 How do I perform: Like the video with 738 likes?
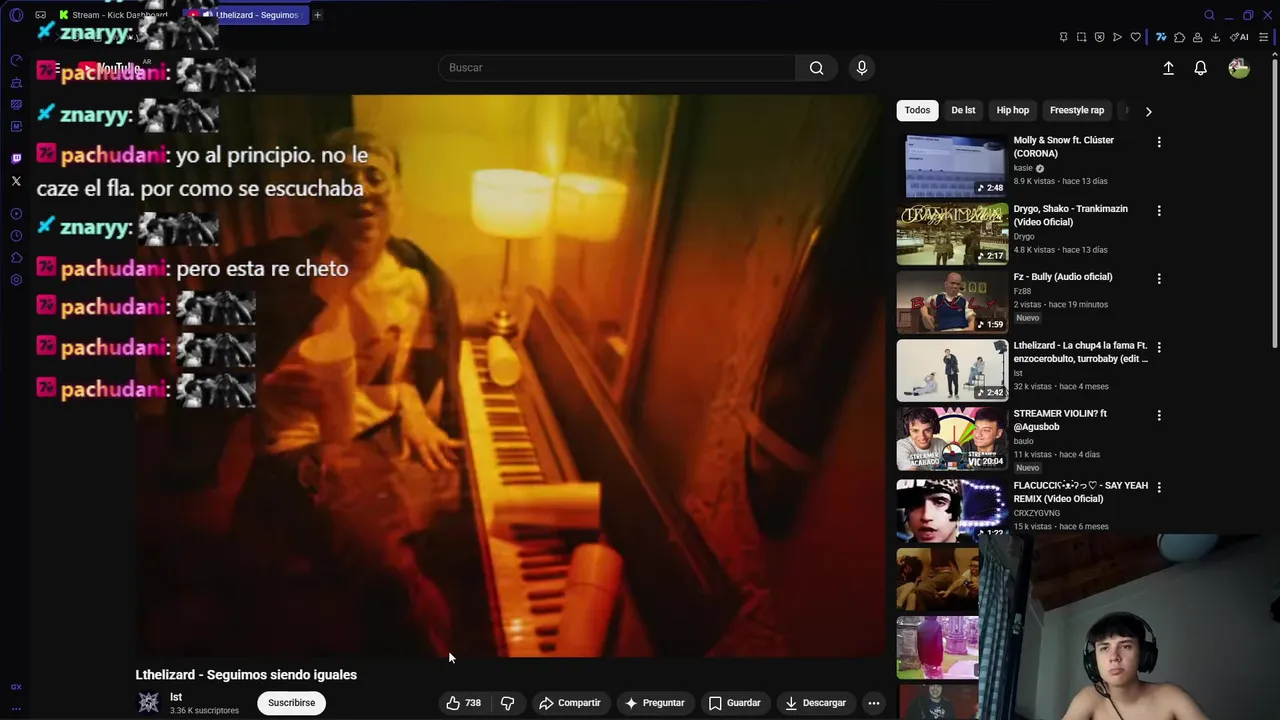point(463,703)
